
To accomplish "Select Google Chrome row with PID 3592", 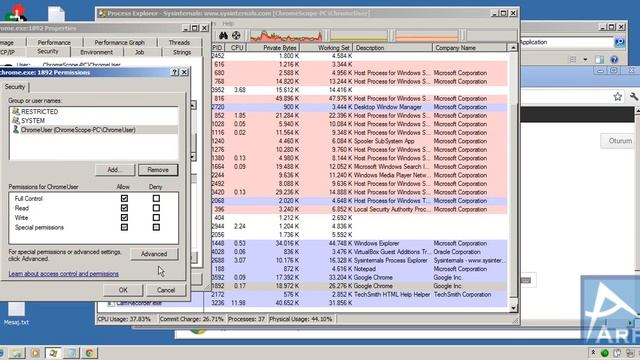I will [x=359, y=278].
